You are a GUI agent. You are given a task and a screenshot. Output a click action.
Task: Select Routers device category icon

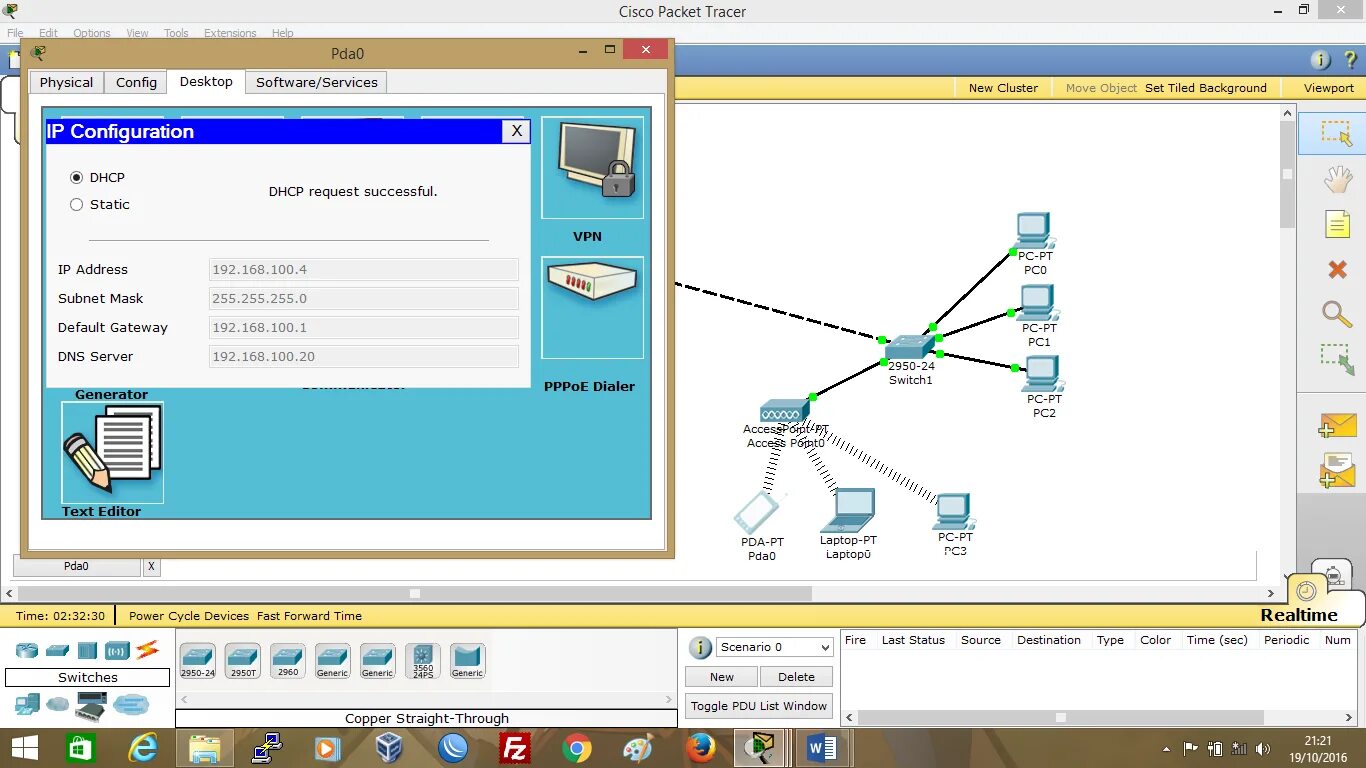point(27,650)
